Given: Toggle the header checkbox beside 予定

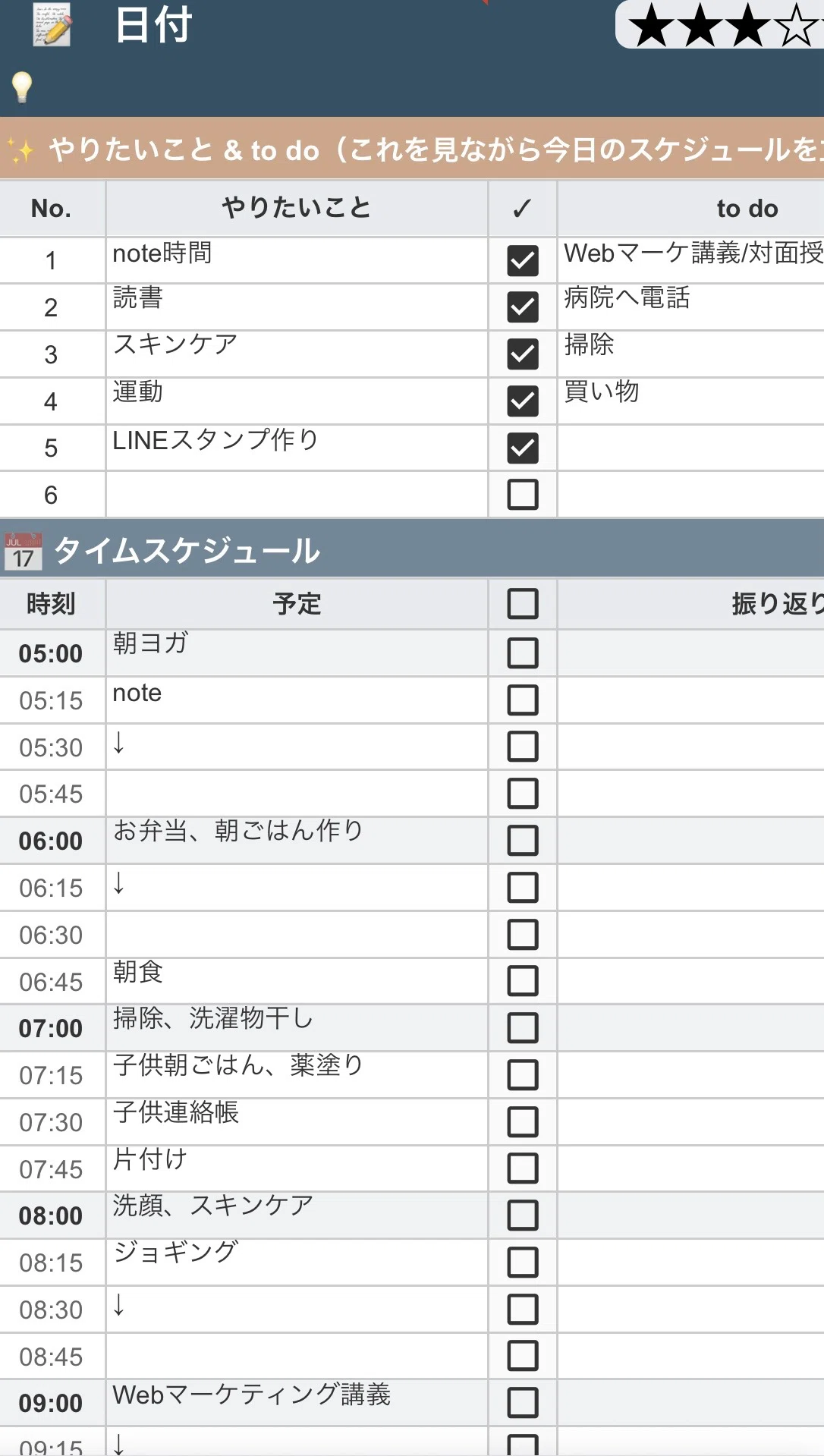Looking at the screenshot, I should pos(523,604).
